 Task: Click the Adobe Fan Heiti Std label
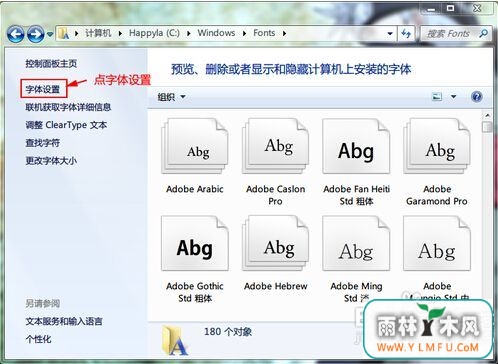(356, 195)
